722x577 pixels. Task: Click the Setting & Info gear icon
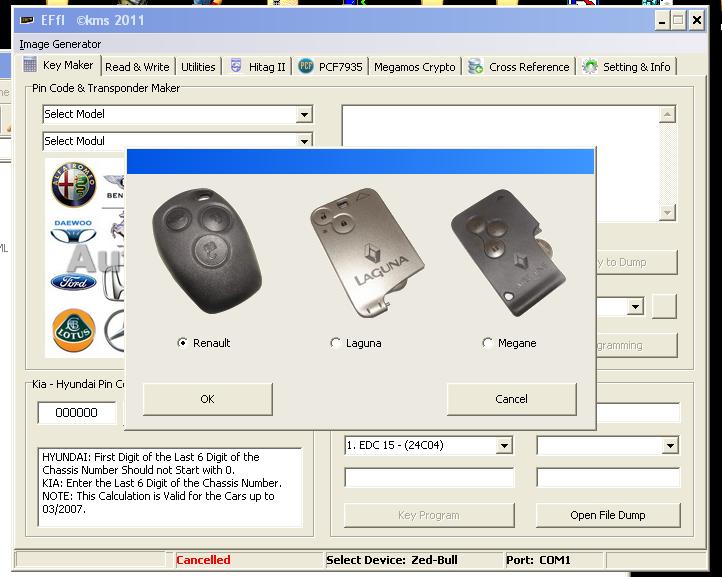[x=590, y=67]
